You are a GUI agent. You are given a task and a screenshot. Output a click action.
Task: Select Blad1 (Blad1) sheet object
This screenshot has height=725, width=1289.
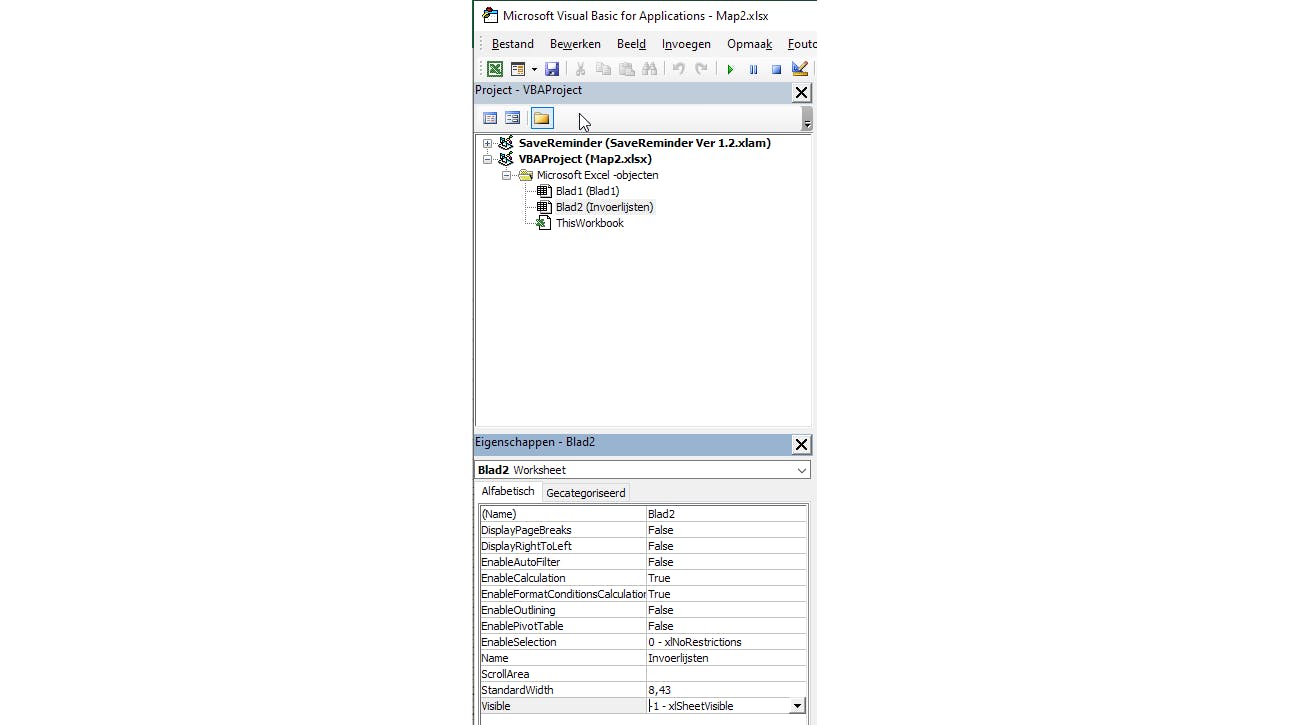pyautogui.click(x=587, y=191)
